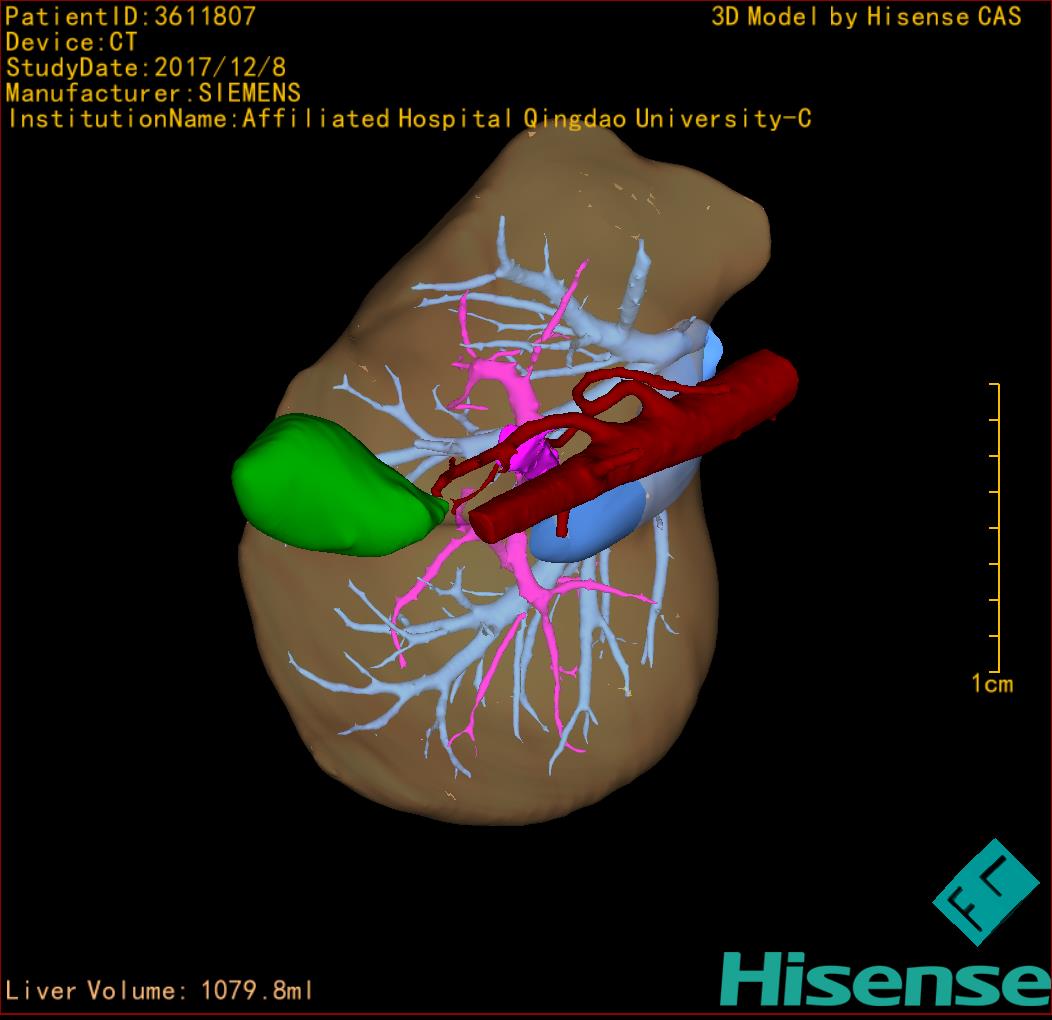Click the yellow vertical scale ruler

(996, 527)
